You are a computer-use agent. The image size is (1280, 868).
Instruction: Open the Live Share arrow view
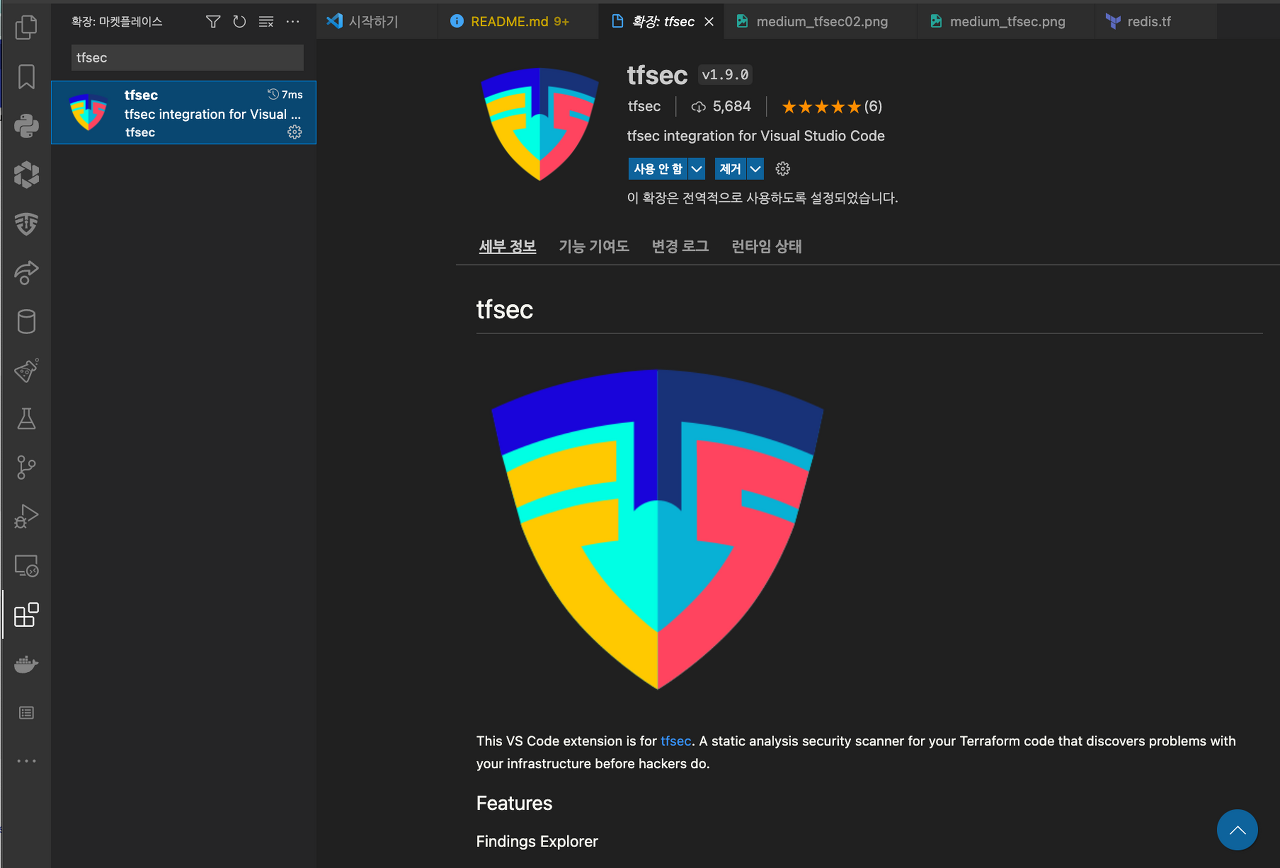coord(26,272)
